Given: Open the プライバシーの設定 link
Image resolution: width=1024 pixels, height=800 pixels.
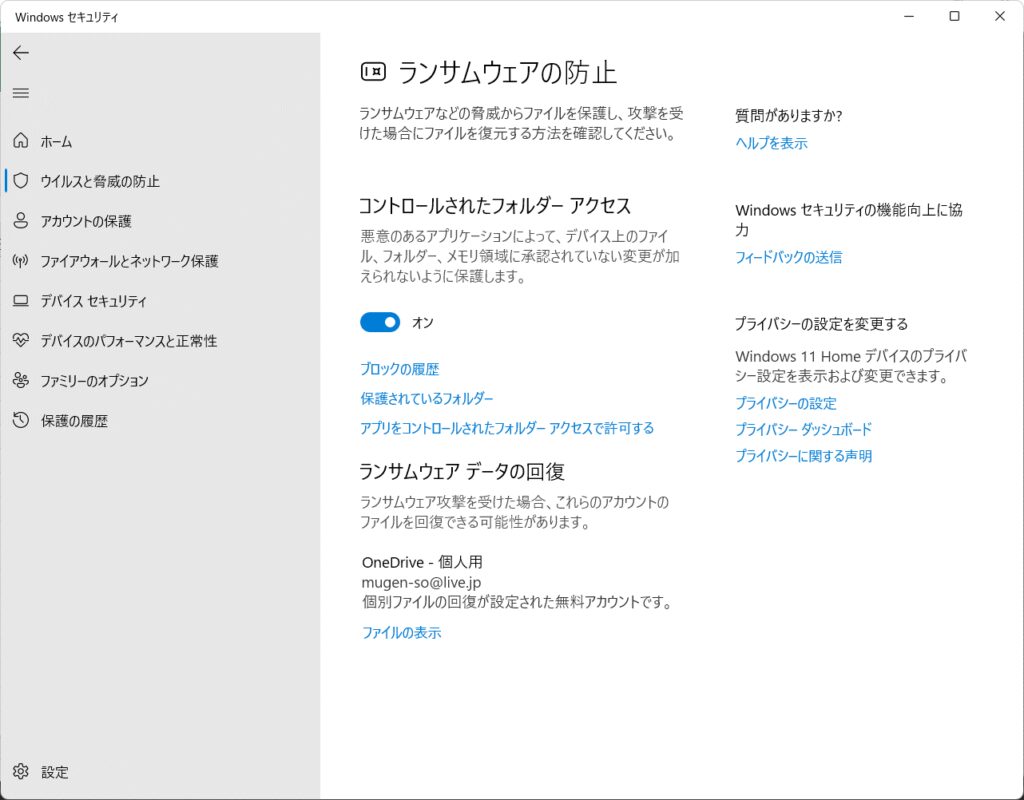Looking at the screenshot, I should point(786,403).
